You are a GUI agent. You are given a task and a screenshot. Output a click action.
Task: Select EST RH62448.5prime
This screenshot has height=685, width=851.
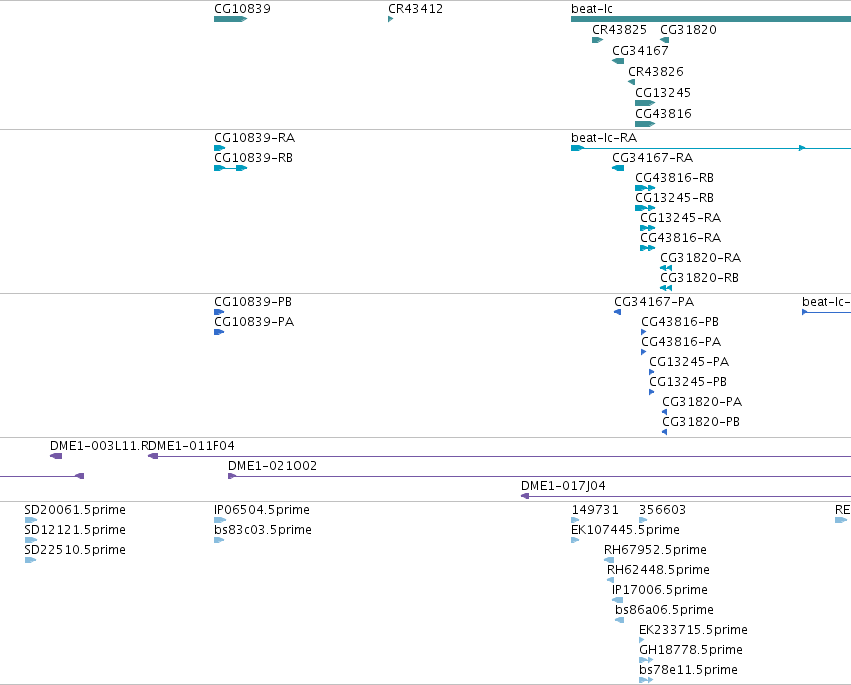point(658,570)
